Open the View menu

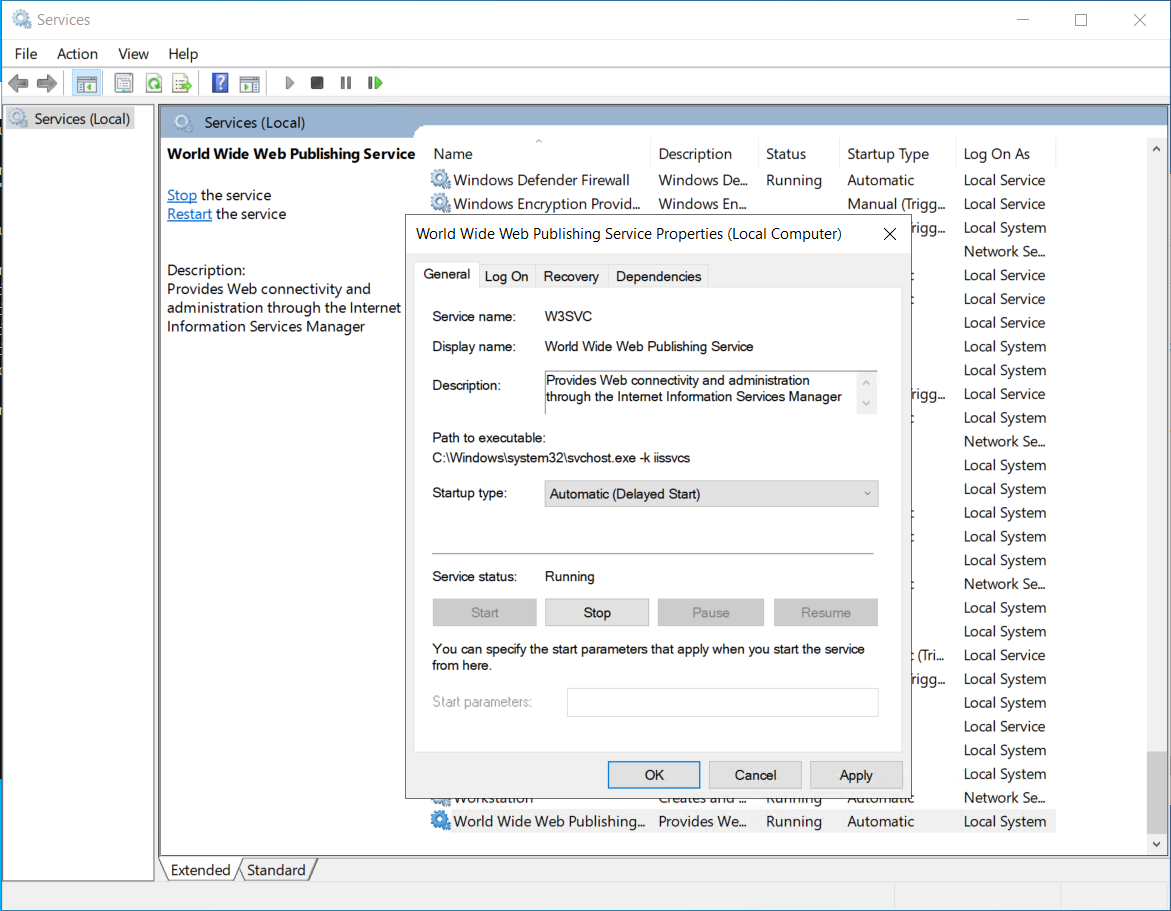click(133, 54)
